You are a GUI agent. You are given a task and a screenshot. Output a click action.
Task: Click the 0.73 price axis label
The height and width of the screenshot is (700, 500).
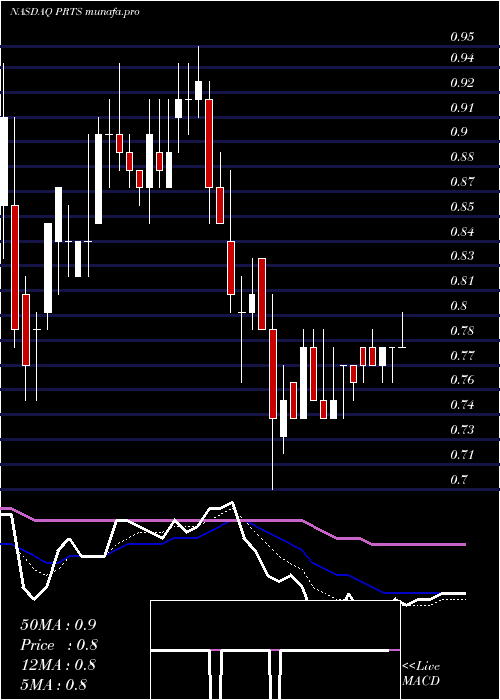tap(462, 430)
